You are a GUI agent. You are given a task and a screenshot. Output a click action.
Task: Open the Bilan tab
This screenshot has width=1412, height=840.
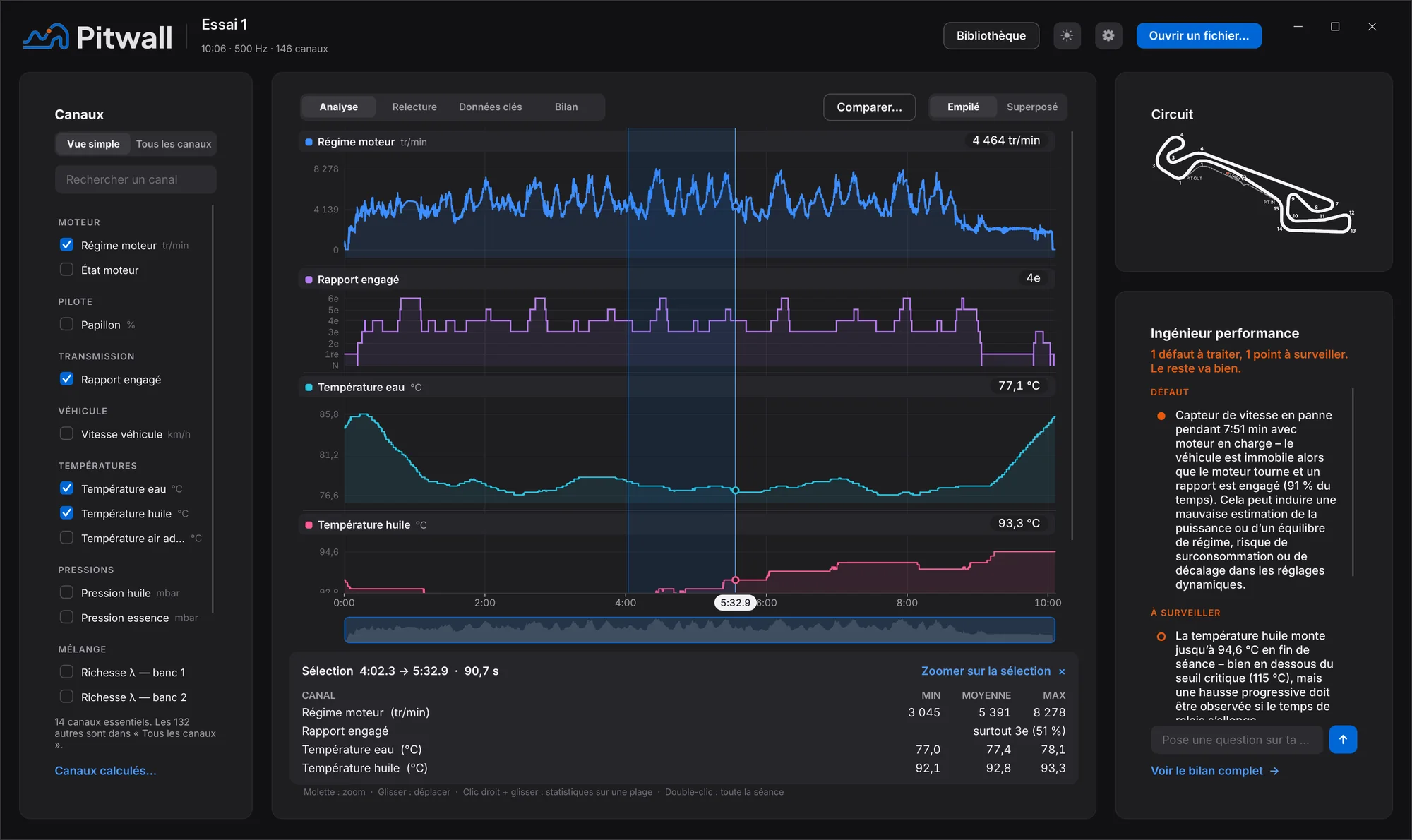click(566, 107)
